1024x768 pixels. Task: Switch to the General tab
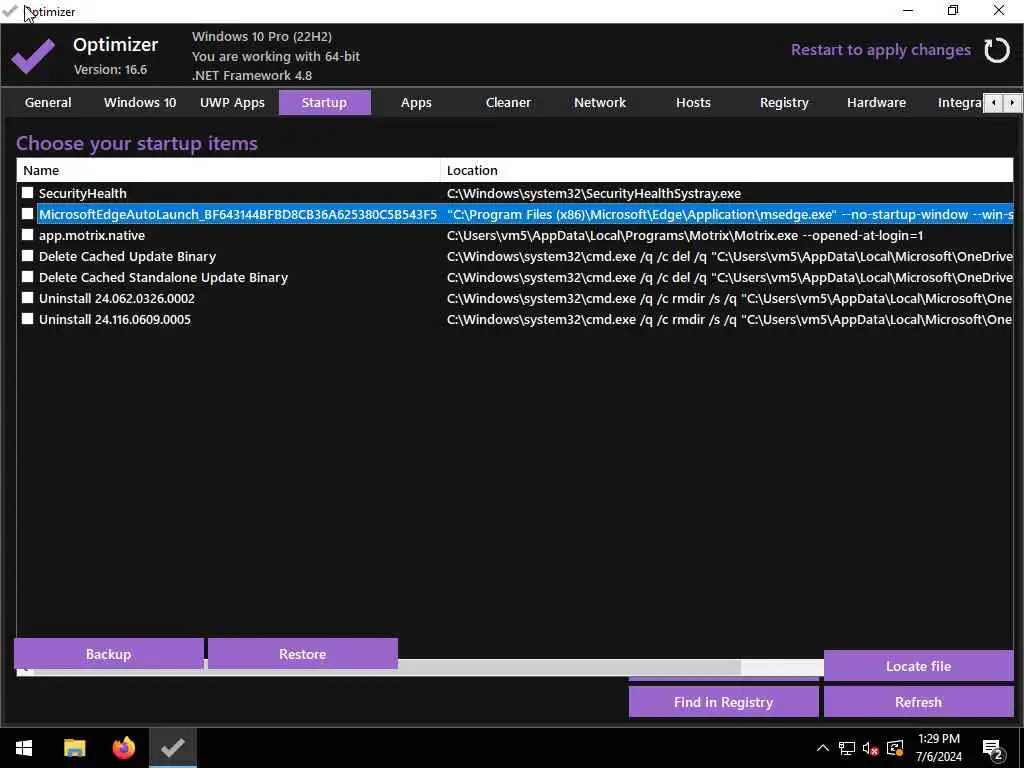48,103
